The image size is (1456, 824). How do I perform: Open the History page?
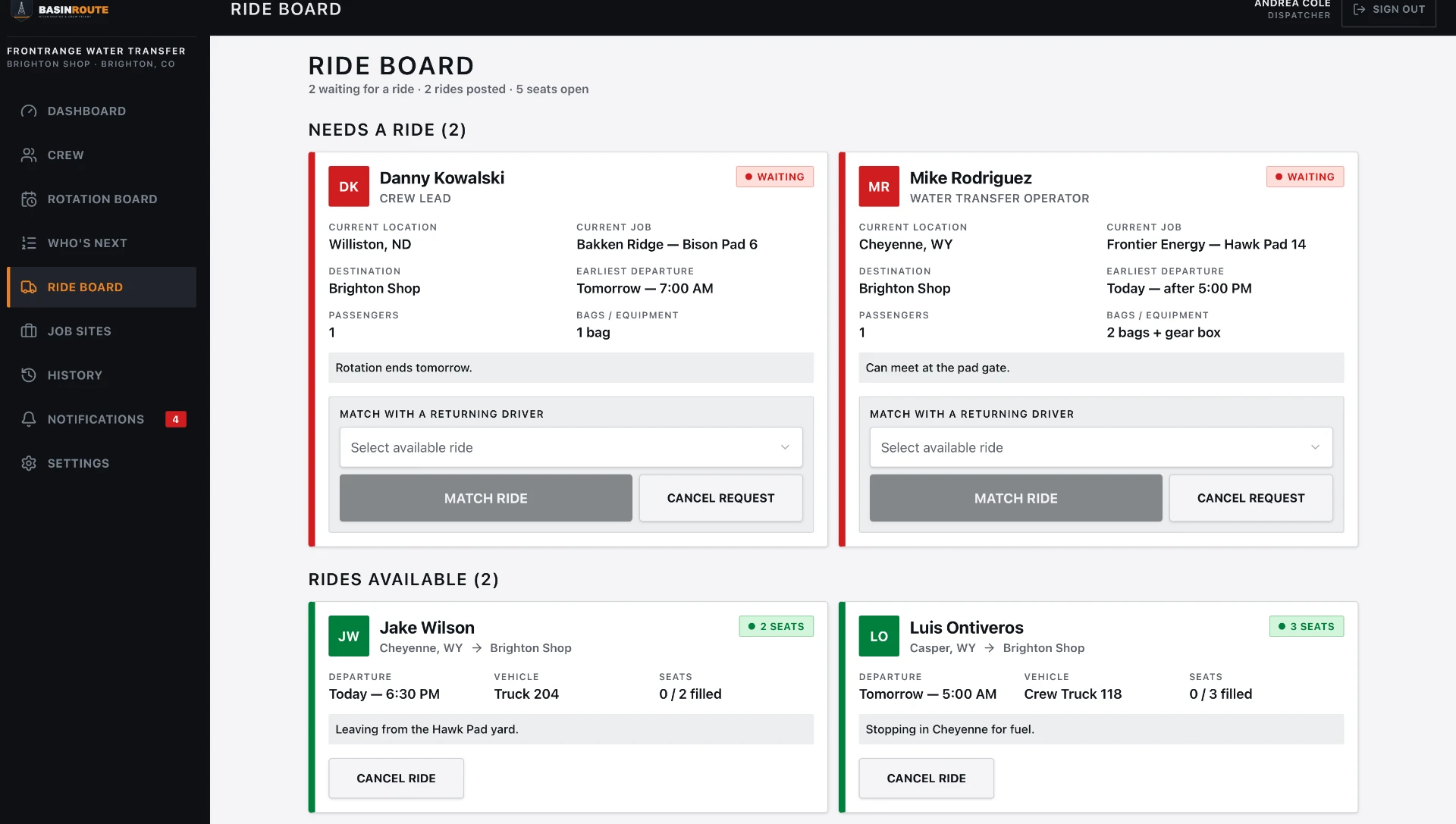[102, 375]
